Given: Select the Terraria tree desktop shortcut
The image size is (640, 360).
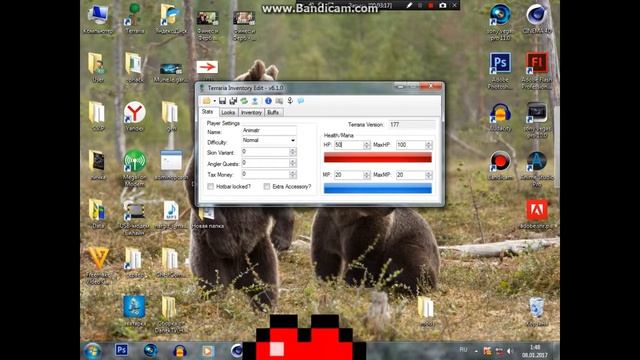Looking at the screenshot, I should coord(134,19).
